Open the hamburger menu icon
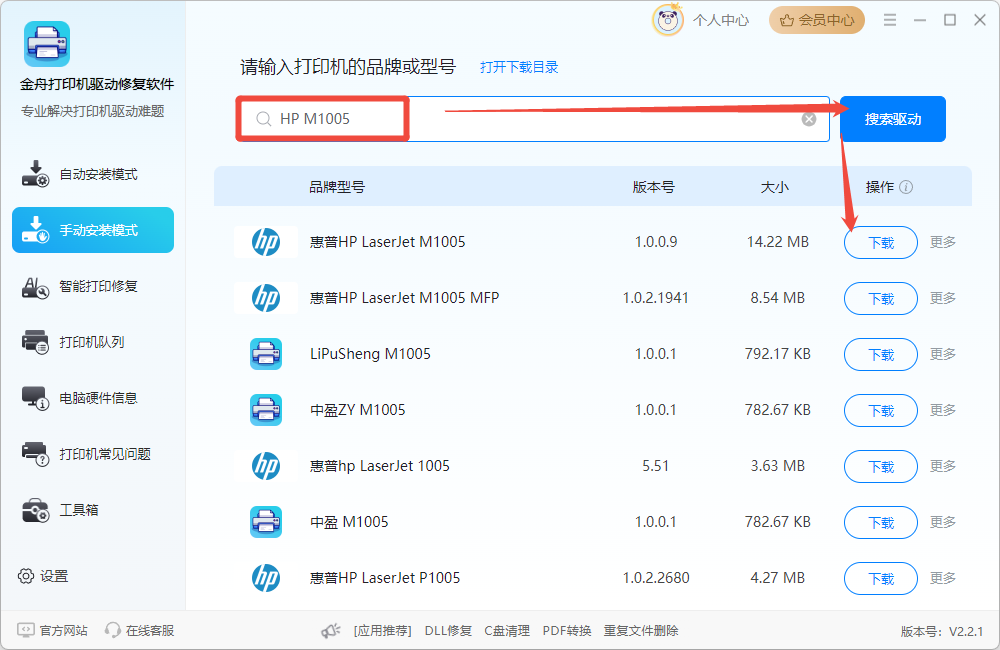 [x=890, y=20]
